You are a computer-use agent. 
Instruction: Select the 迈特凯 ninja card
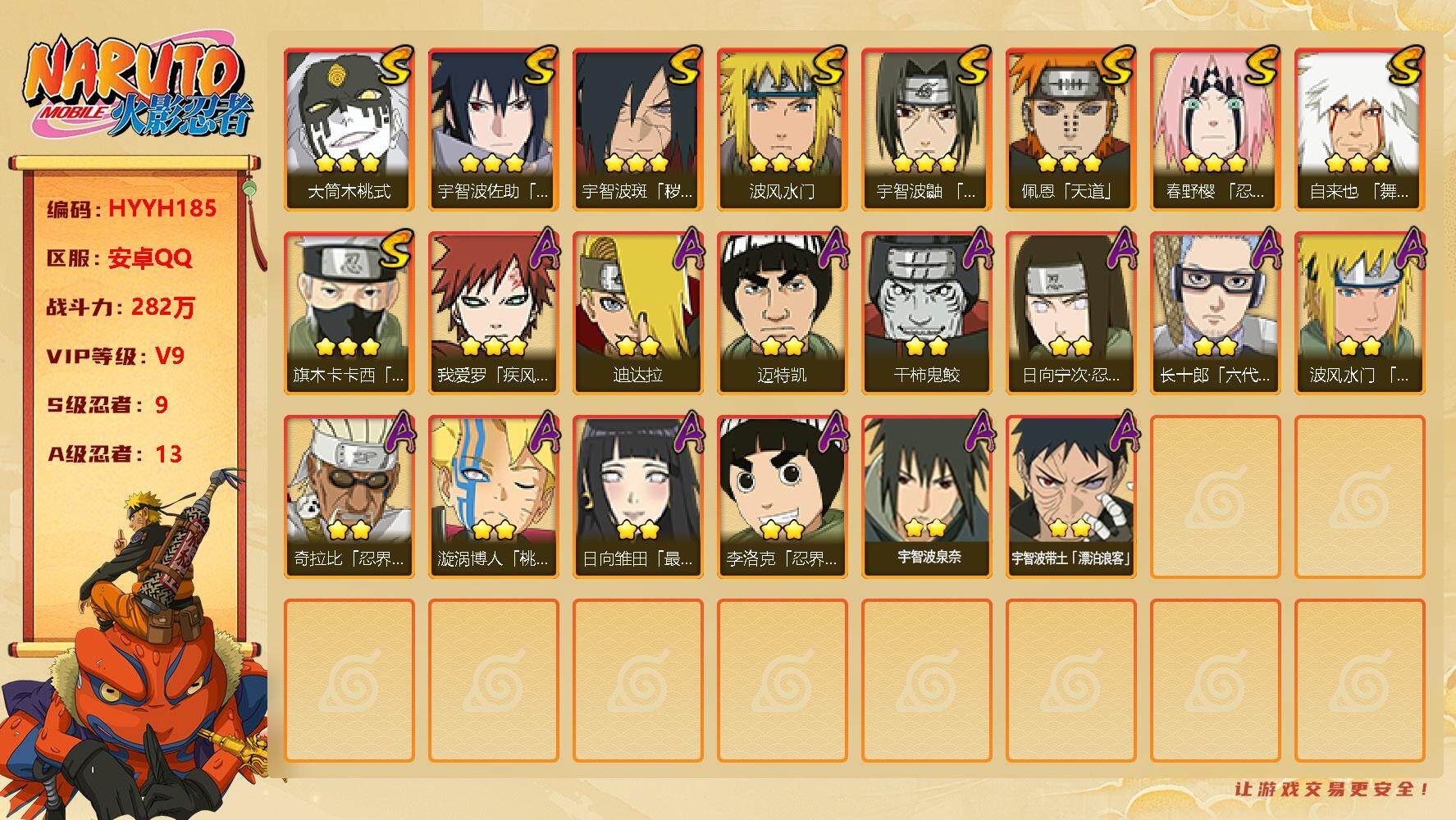pos(783,313)
